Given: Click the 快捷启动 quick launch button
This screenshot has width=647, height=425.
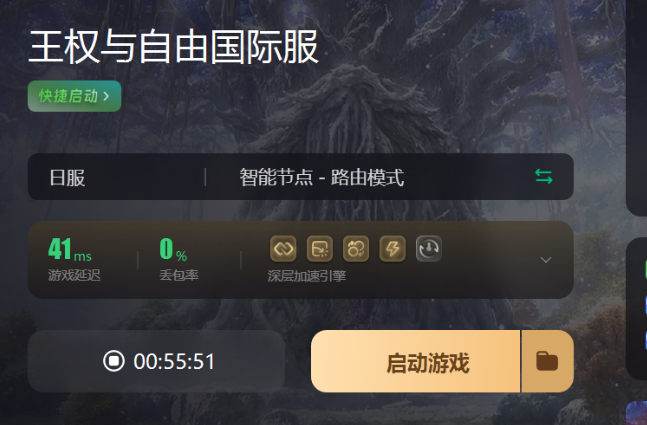Looking at the screenshot, I should (x=74, y=96).
